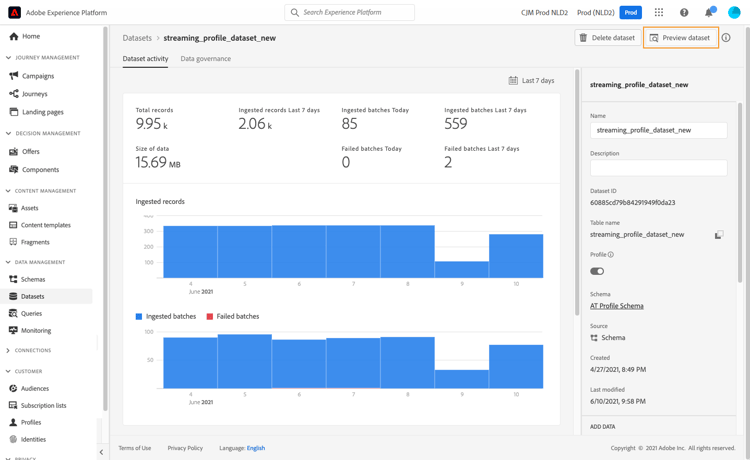
Task: Open Campaigns from the sidebar
Action: click(32, 76)
